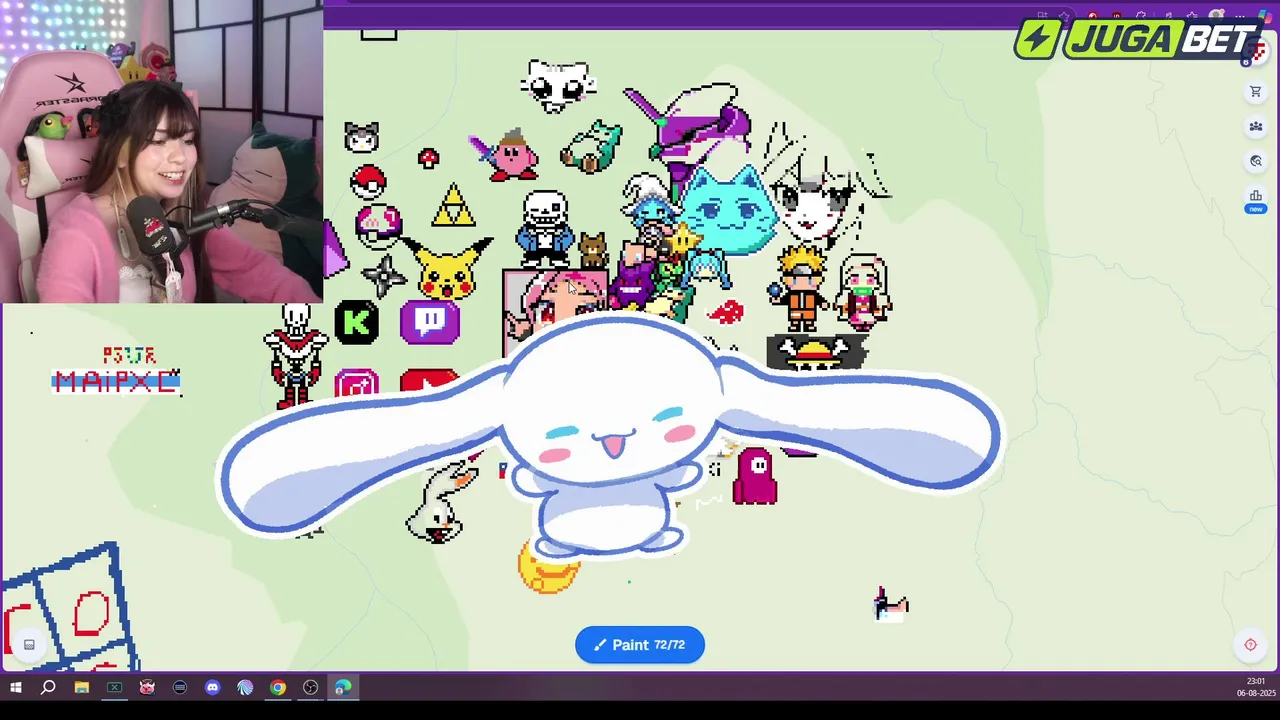Switch to OBS Studio in taskbar
Image resolution: width=1280 pixels, height=720 pixels.
pyautogui.click(x=310, y=688)
